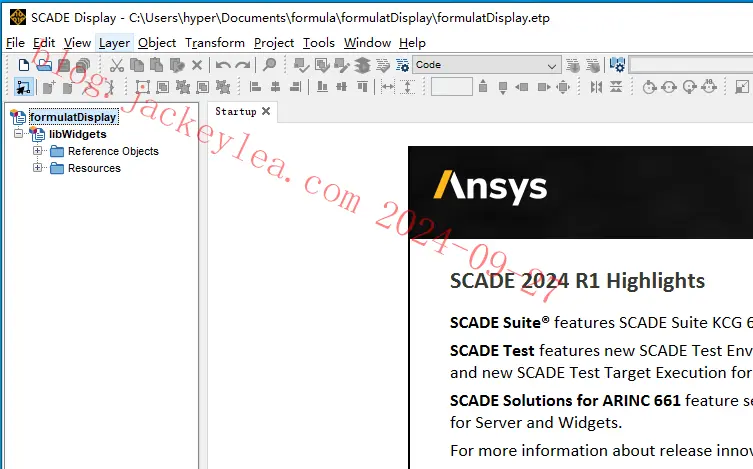Image resolution: width=753 pixels, height=469 pixels.
Task: Select the libWidgets library item
Action: [77, 134]
